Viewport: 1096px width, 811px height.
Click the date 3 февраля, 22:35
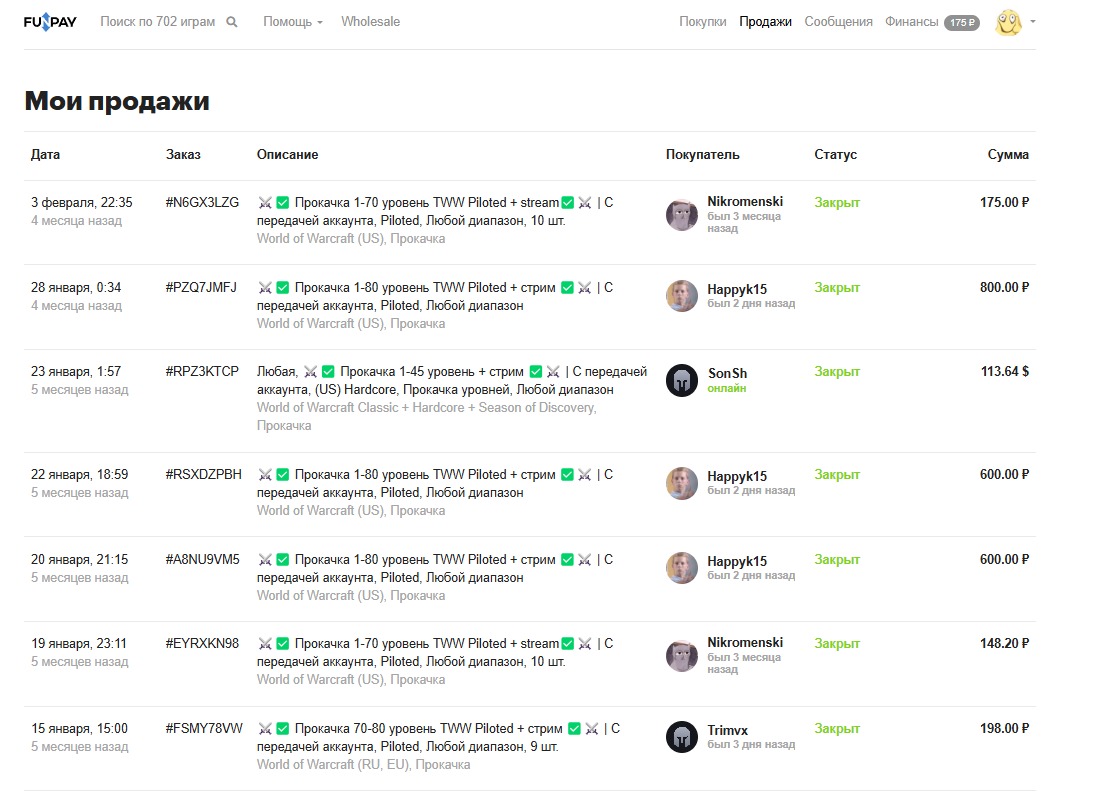[x=81, y=202]
